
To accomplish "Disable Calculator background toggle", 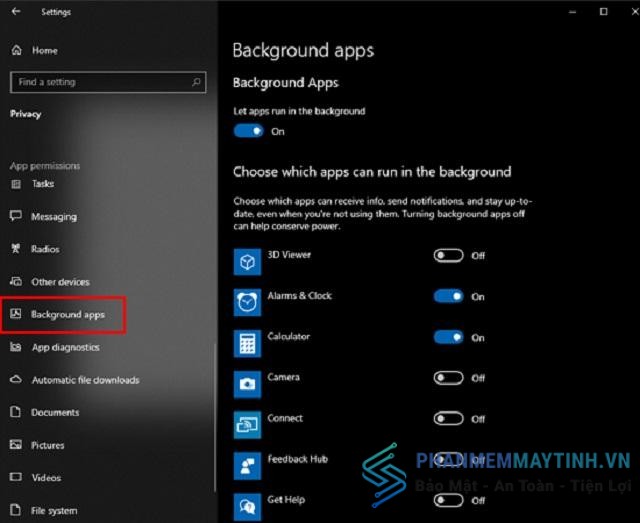I will (x=449, y=338).
